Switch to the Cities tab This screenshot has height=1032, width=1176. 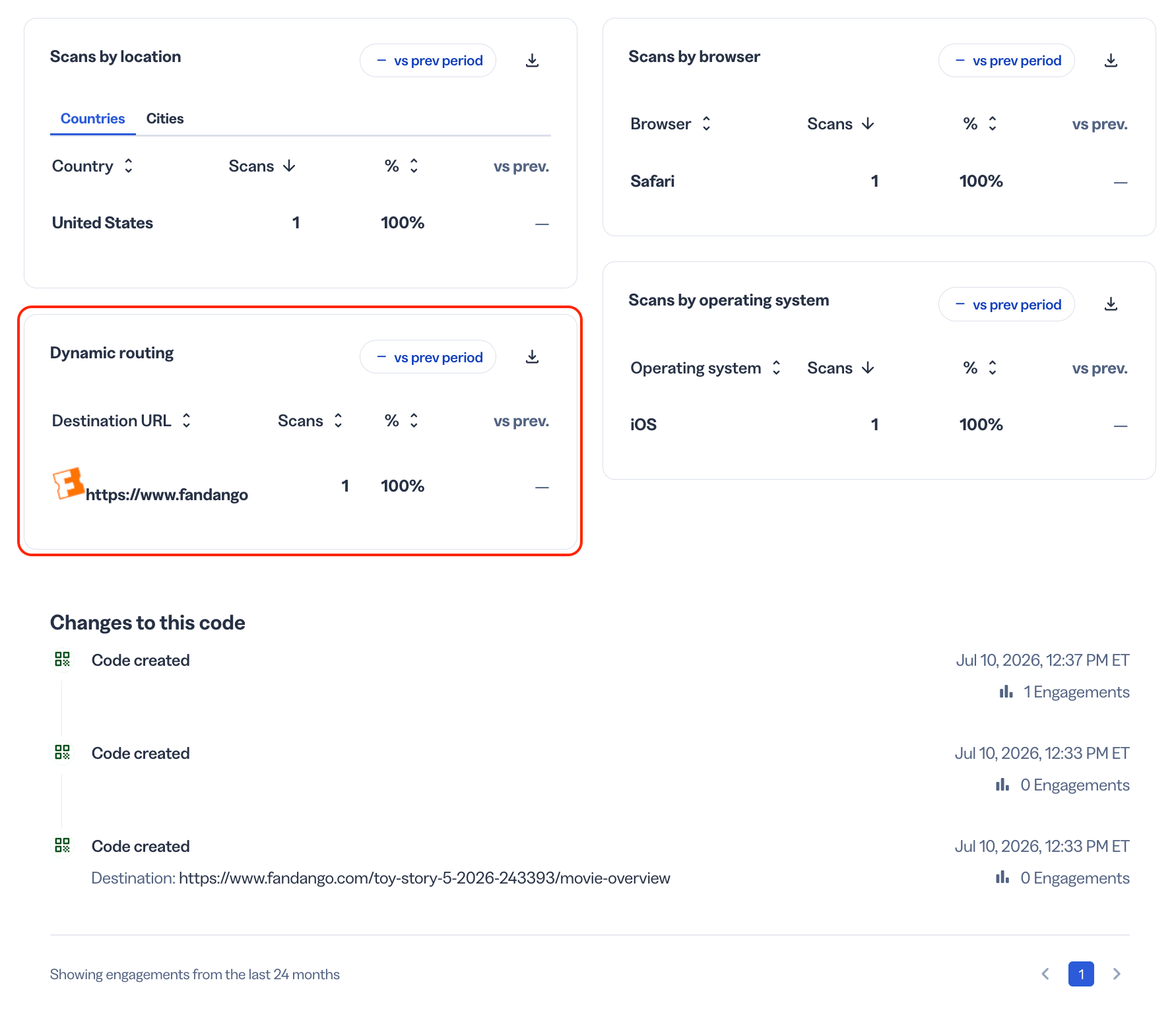pyautogui.click(x=165, y=119)
